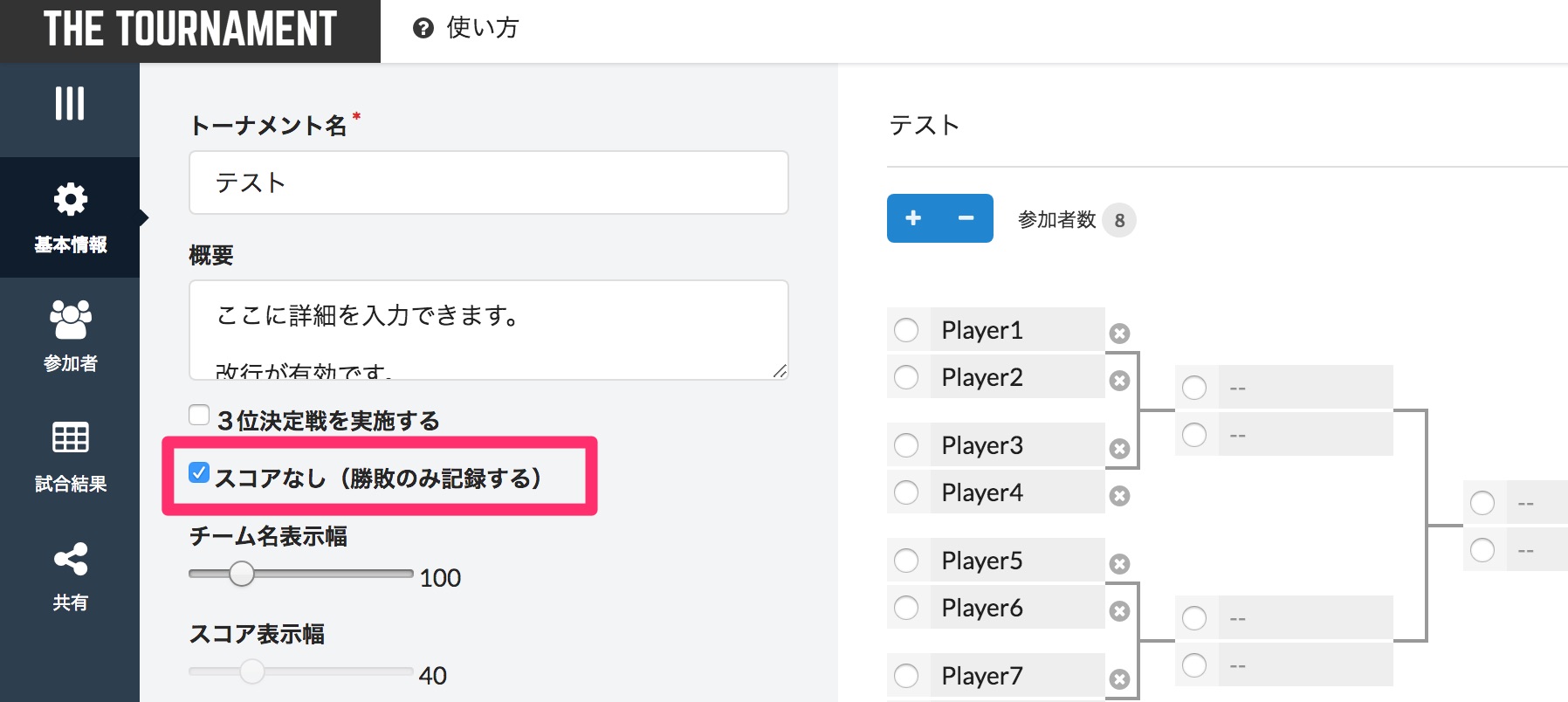Image resolution: width=1568 pixels, height=702 pixels.
Task: Decrease participants with minus button
Action: (x=966, y=218)
